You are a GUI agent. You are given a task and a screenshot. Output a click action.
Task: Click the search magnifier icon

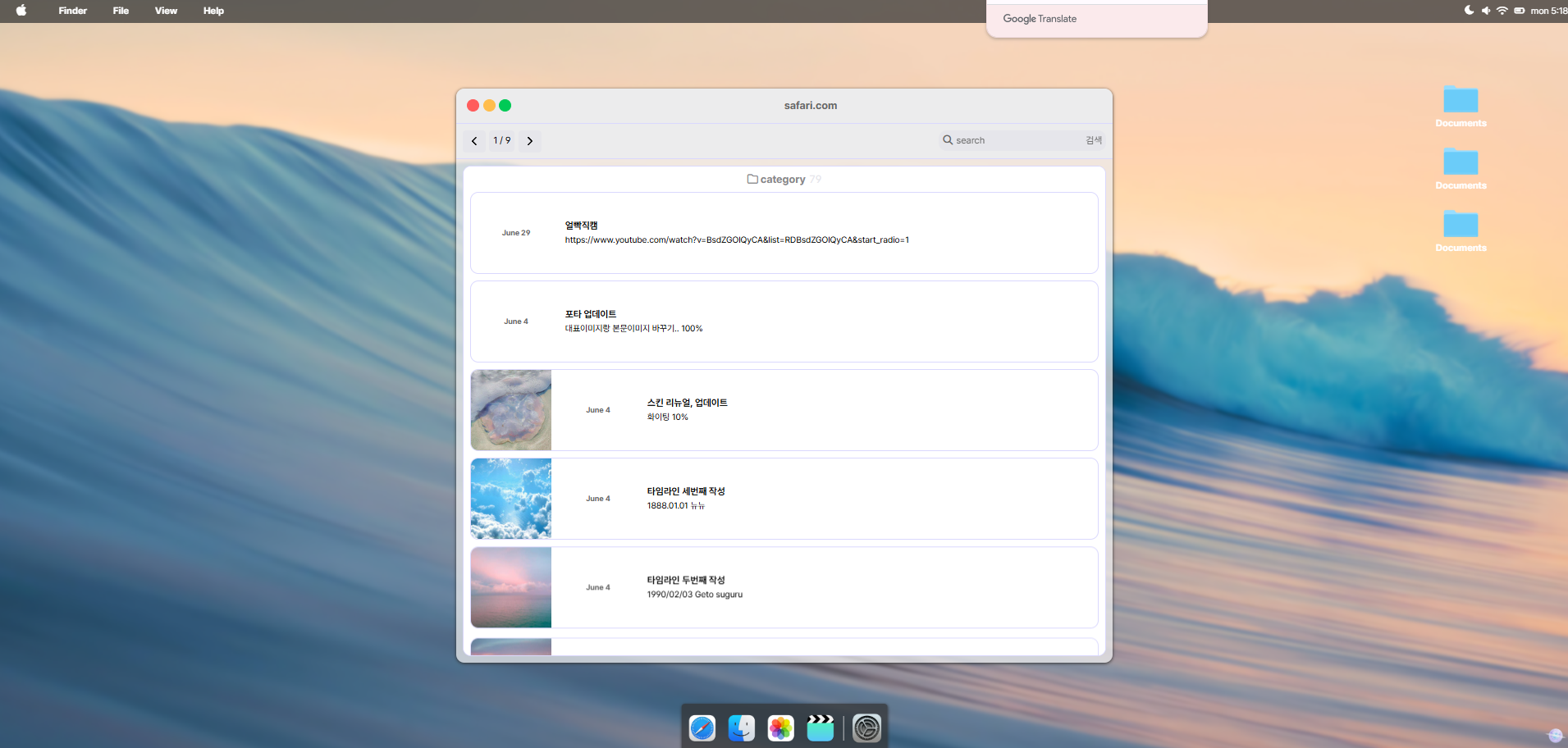tap(948, 140)
